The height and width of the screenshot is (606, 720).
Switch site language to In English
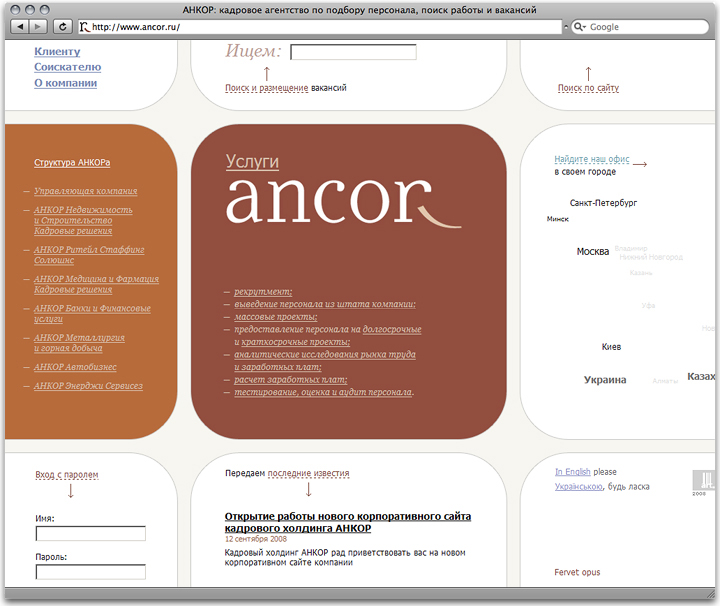[572, 472]
